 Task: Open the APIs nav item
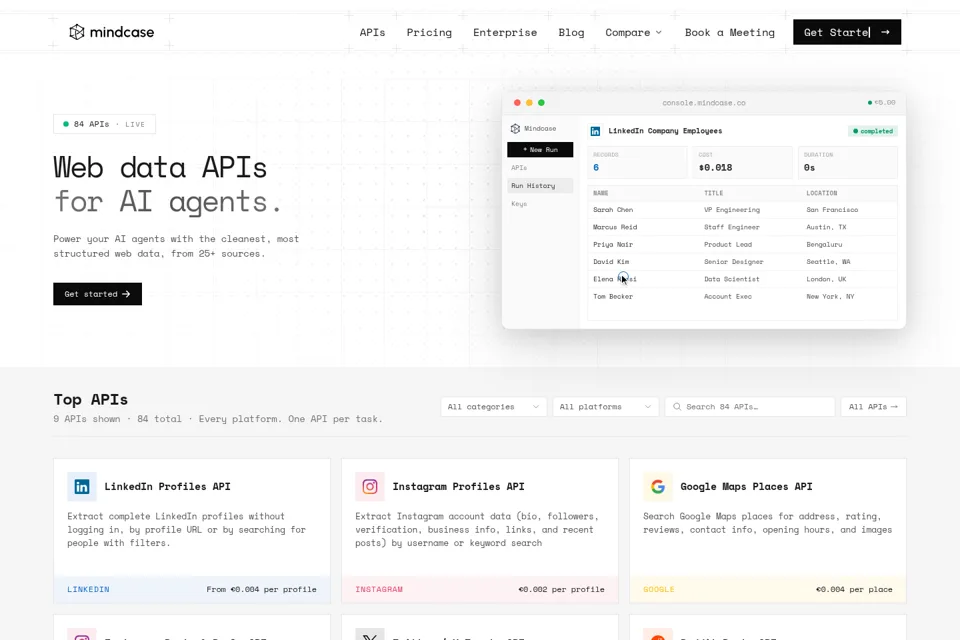click(372, 32)
